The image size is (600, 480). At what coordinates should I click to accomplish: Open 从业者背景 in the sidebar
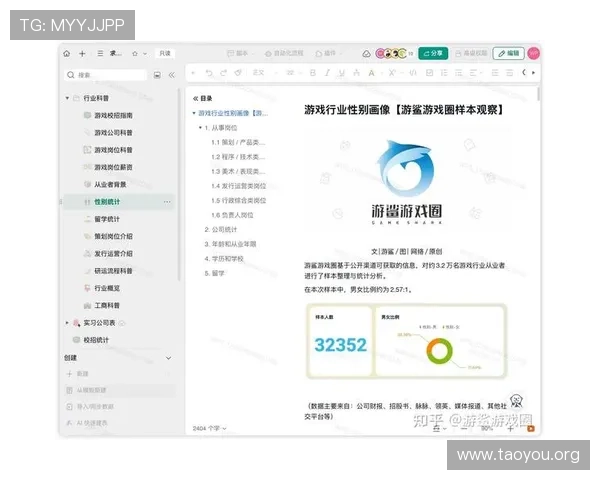(x=110, y=184)
